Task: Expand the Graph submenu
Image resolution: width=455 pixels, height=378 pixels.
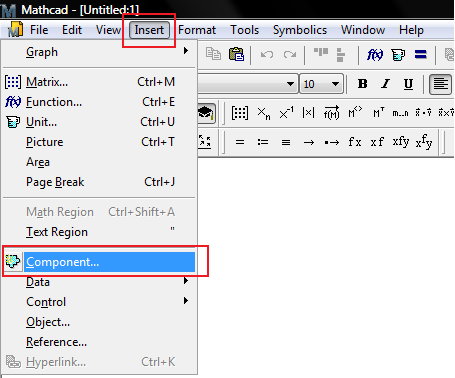Action: [99, 52]
